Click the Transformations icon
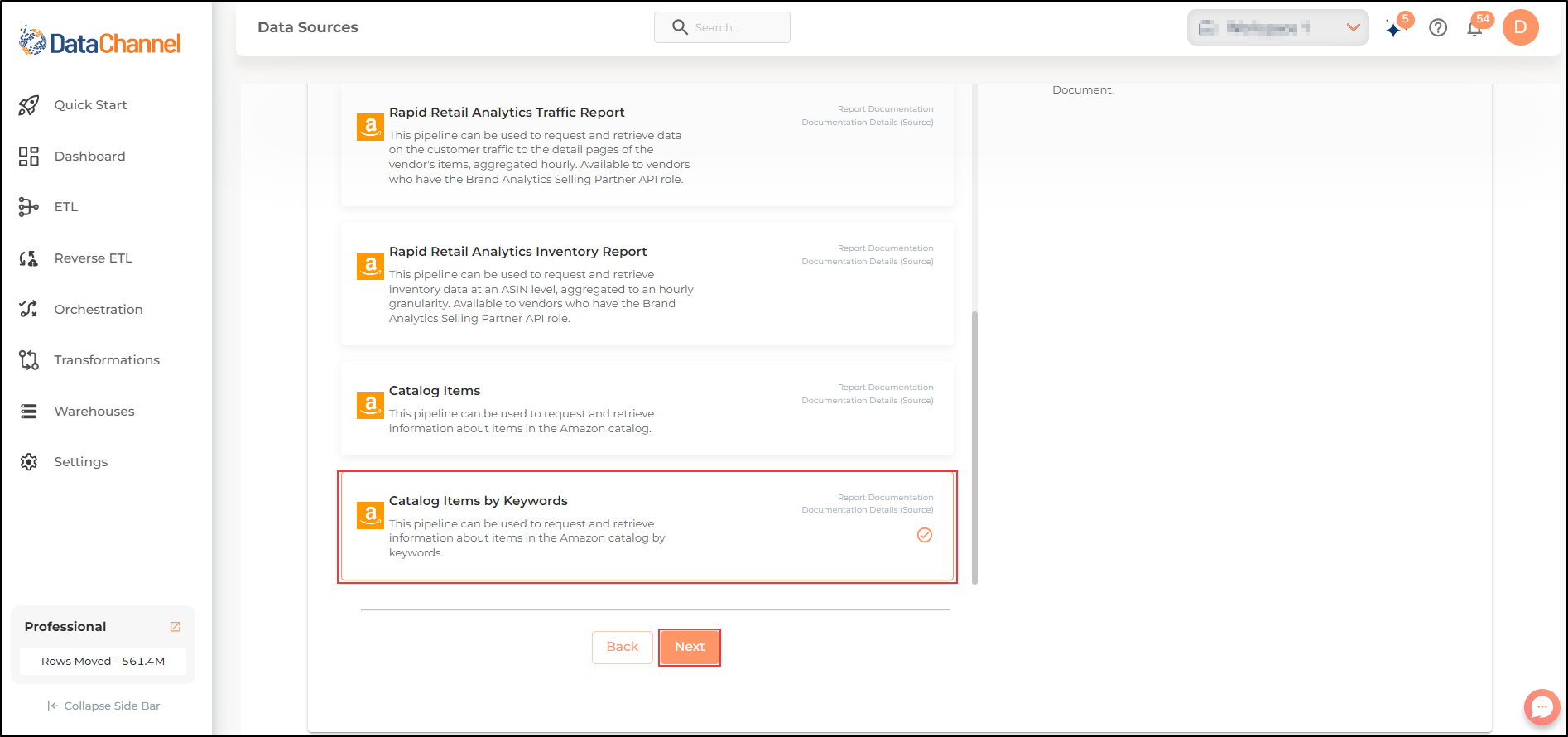Screen dimensions: 1568x737 29,360
